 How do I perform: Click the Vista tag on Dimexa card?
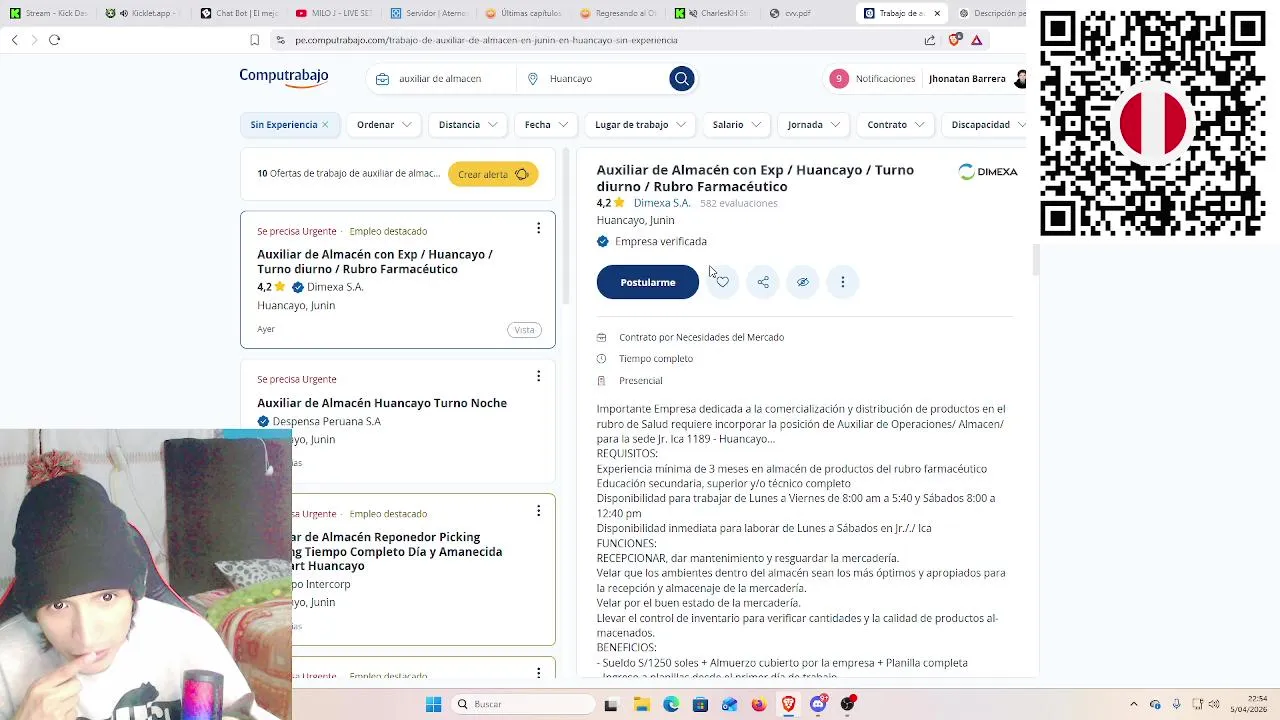click(x=524, y=330)
